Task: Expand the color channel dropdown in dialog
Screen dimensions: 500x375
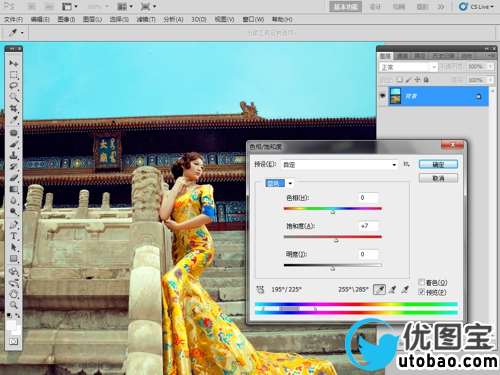Action: (x=279, y=183)
